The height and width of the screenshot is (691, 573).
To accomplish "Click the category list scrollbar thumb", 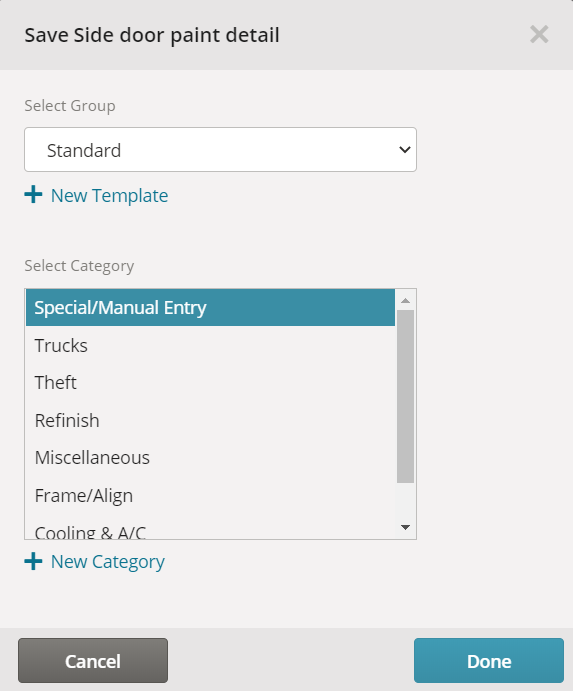I will [x=406, y=396].
